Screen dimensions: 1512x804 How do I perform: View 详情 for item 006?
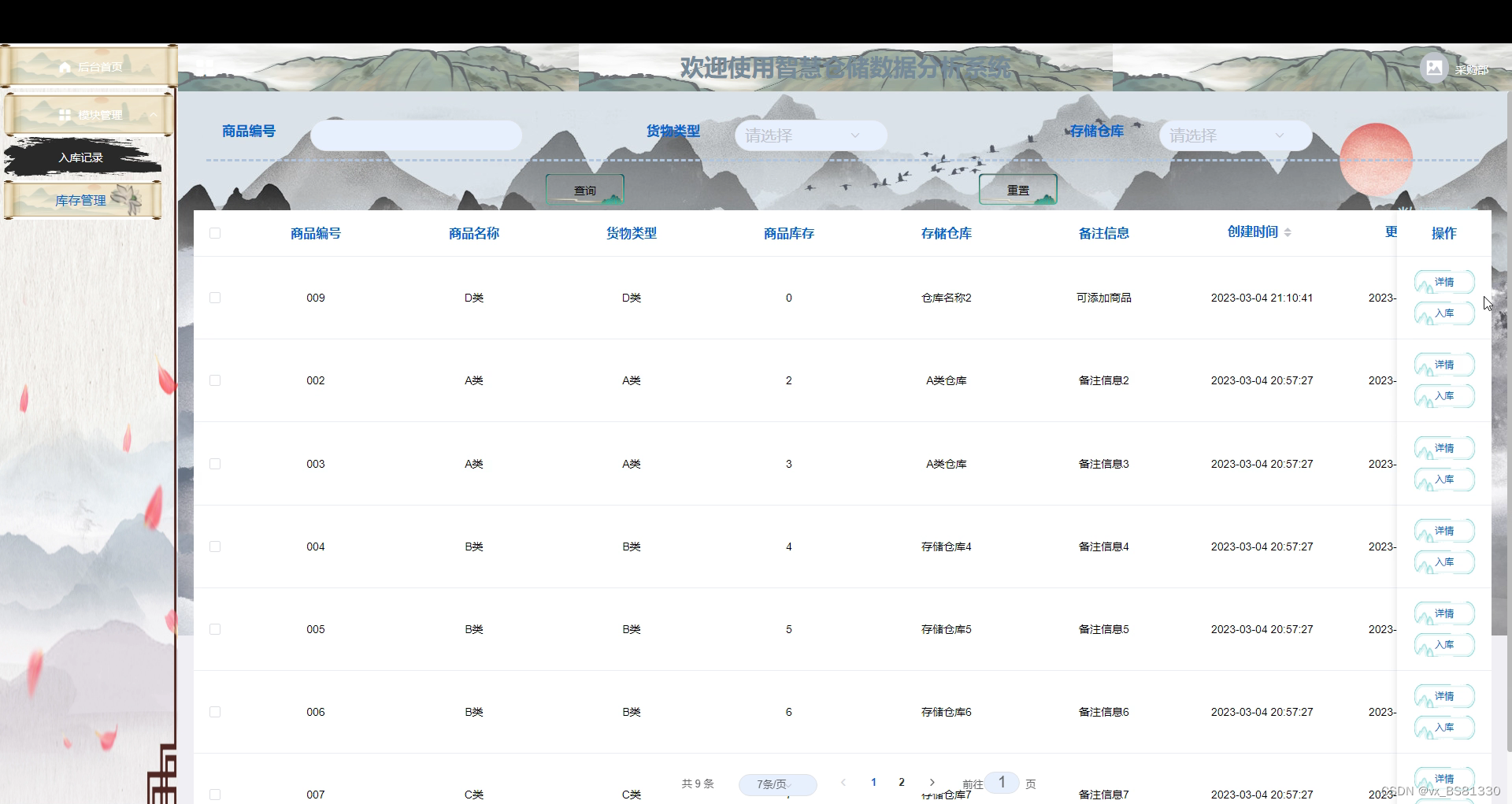(1444, 696)
